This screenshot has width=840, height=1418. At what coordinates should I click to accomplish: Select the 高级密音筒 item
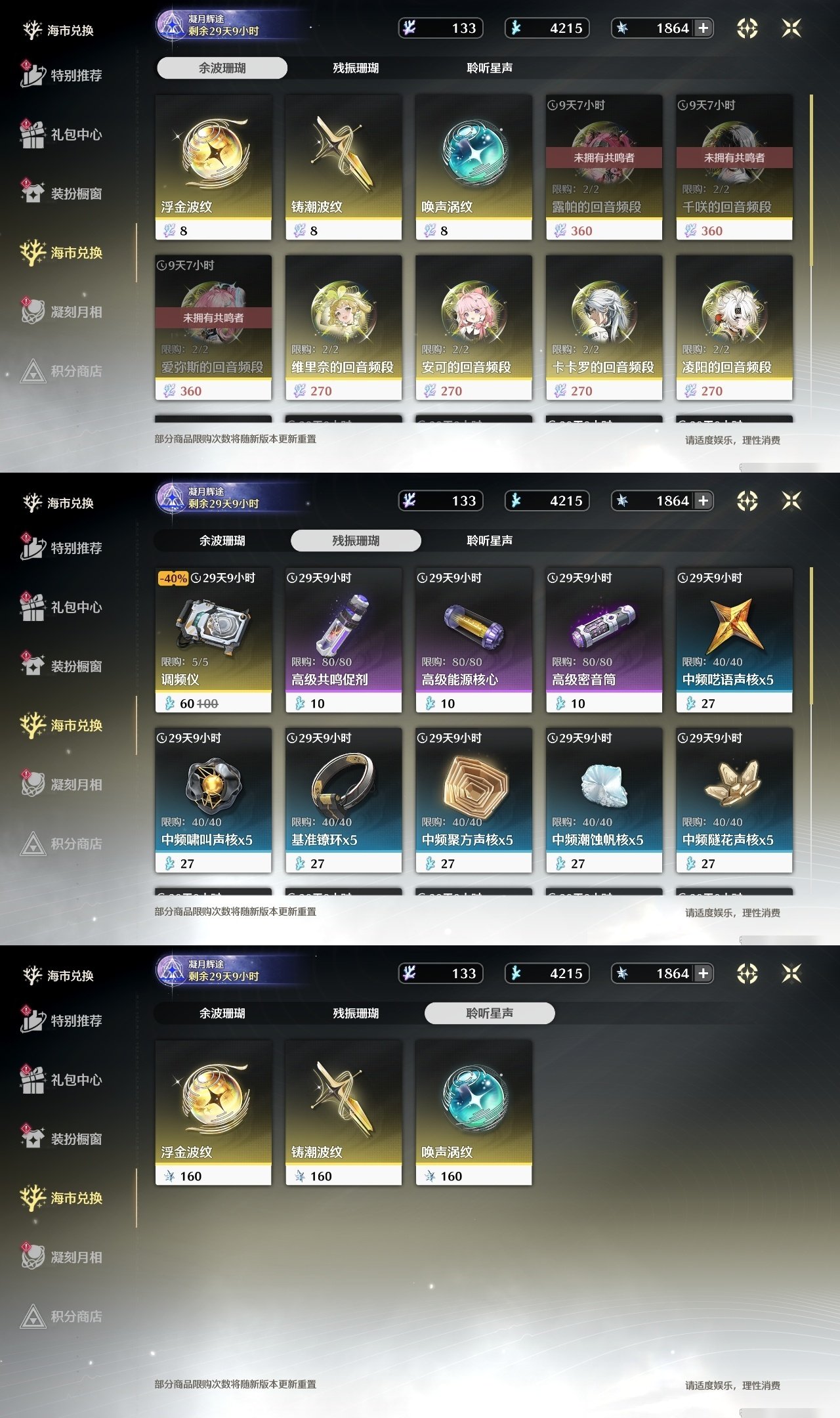(604, 640)
